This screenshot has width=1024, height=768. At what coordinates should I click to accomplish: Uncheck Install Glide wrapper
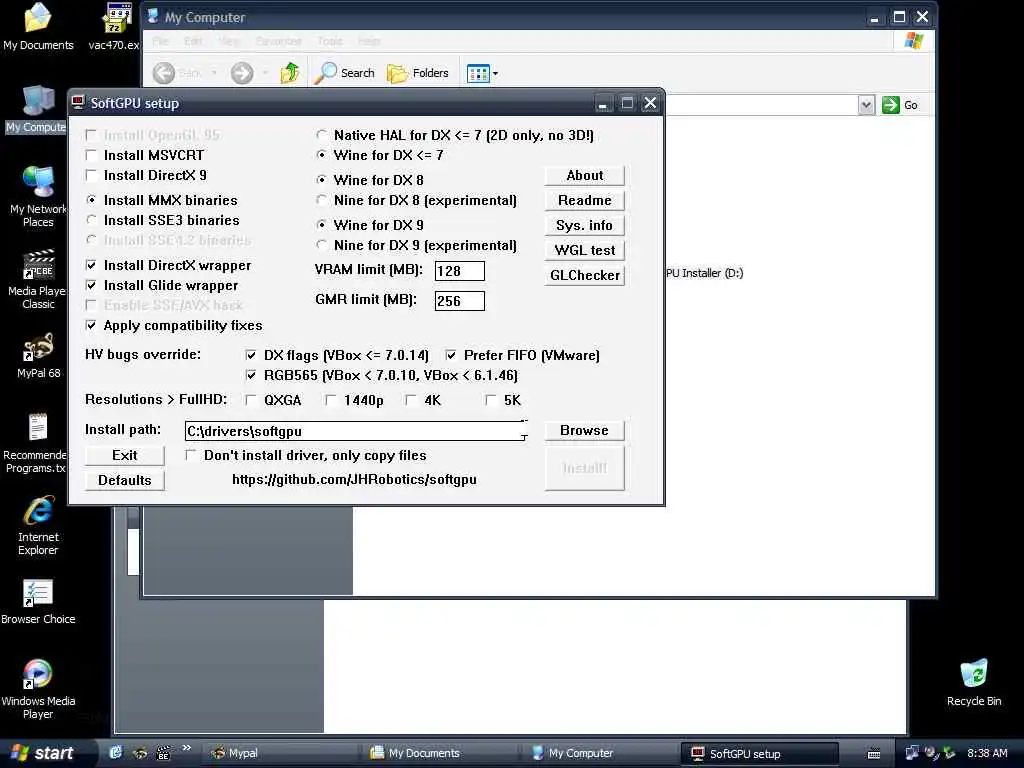91,285
